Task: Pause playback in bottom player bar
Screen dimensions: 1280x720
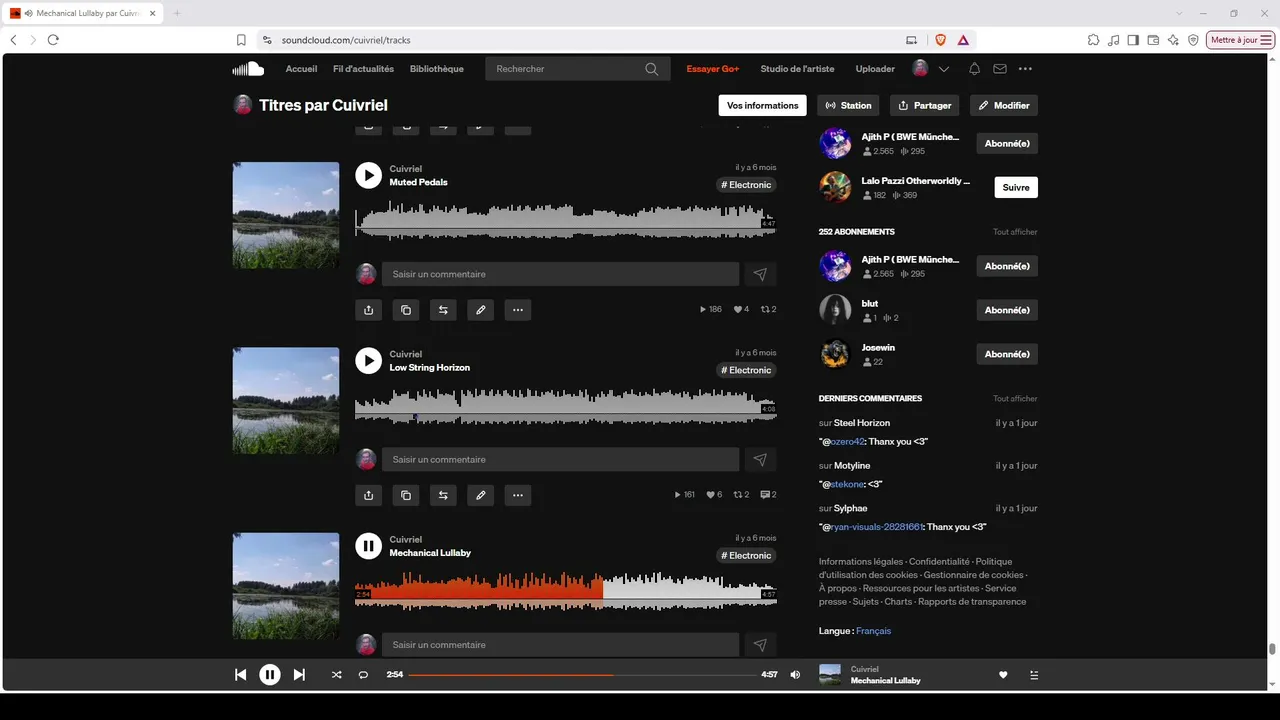Action: point(270,675)
